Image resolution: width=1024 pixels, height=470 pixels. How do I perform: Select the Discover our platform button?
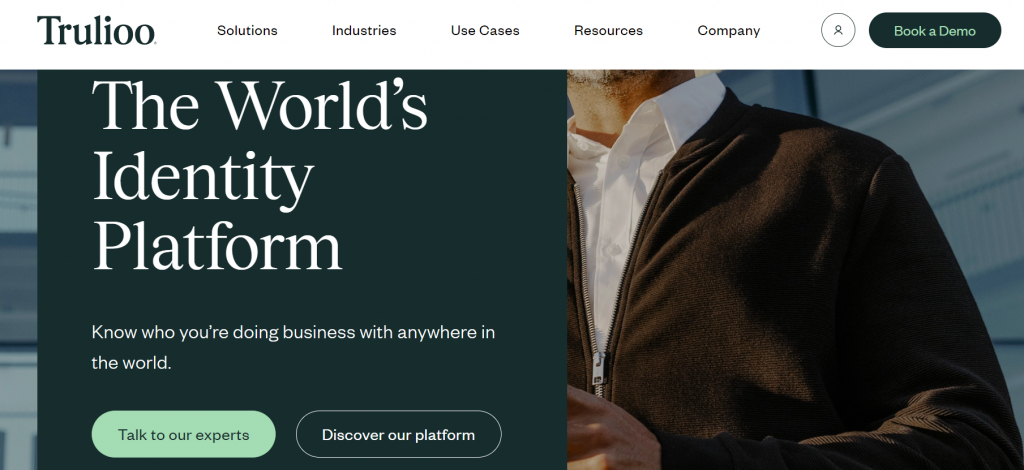point(398,434)
